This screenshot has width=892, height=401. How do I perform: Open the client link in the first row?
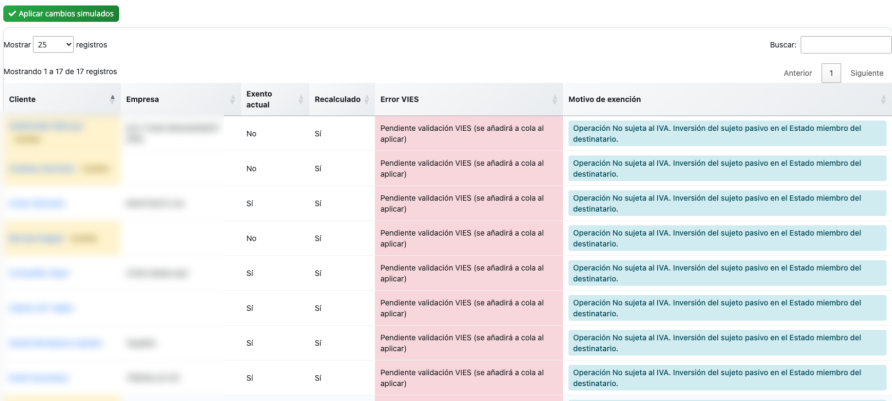click(x=45, y=127)
